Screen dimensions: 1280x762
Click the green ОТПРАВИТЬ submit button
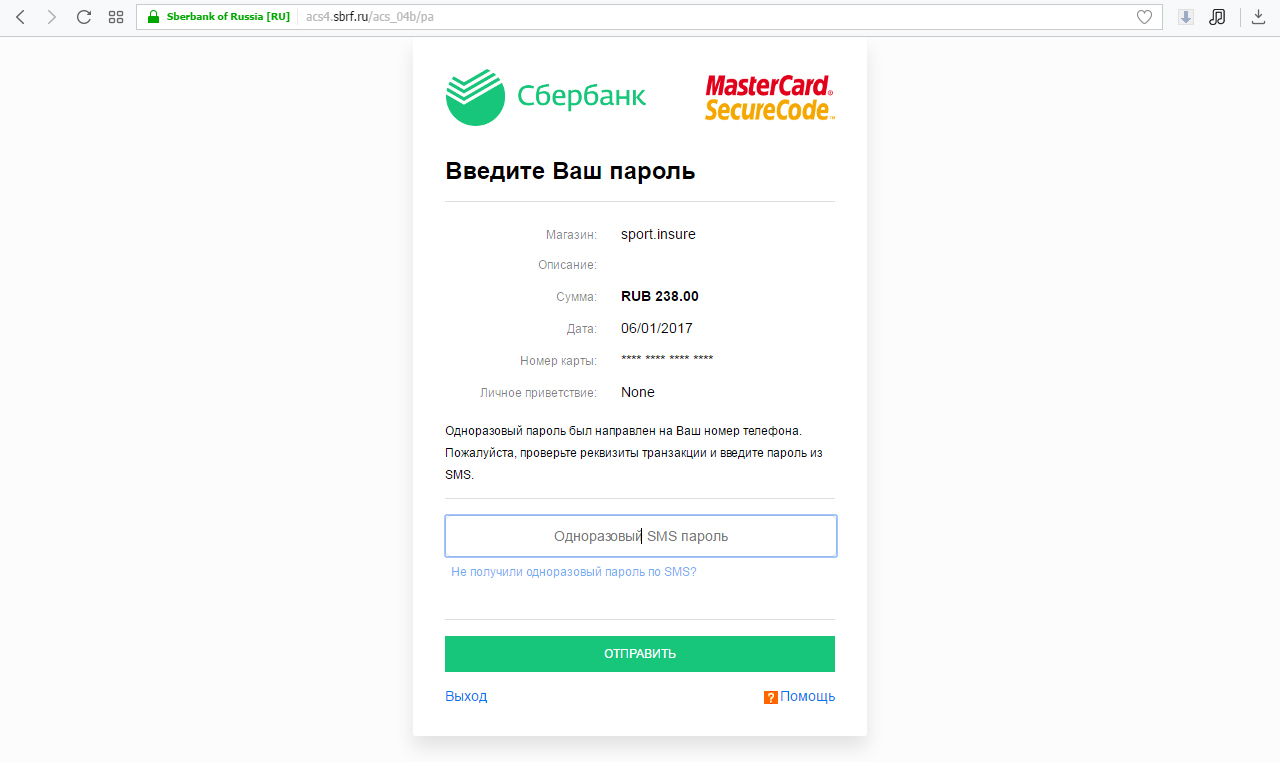(640, 654)
